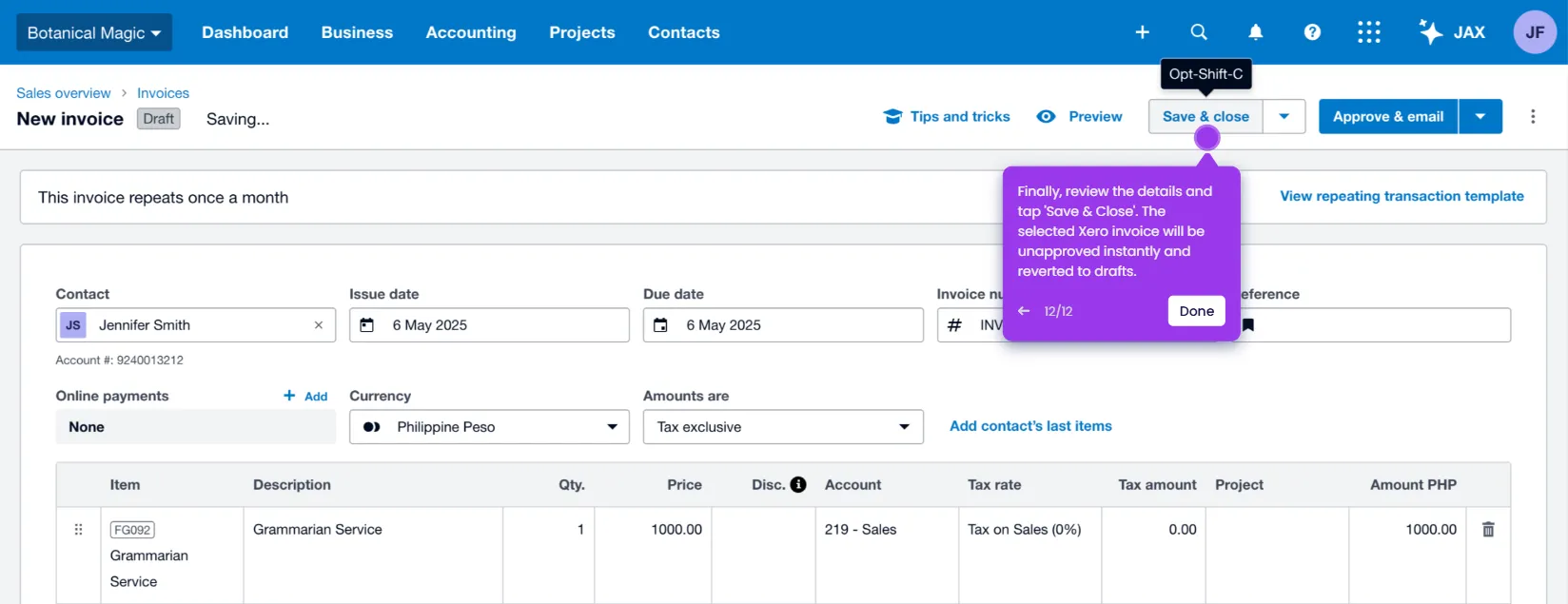Click the Tax on Sales (0%) cell

1029,555
